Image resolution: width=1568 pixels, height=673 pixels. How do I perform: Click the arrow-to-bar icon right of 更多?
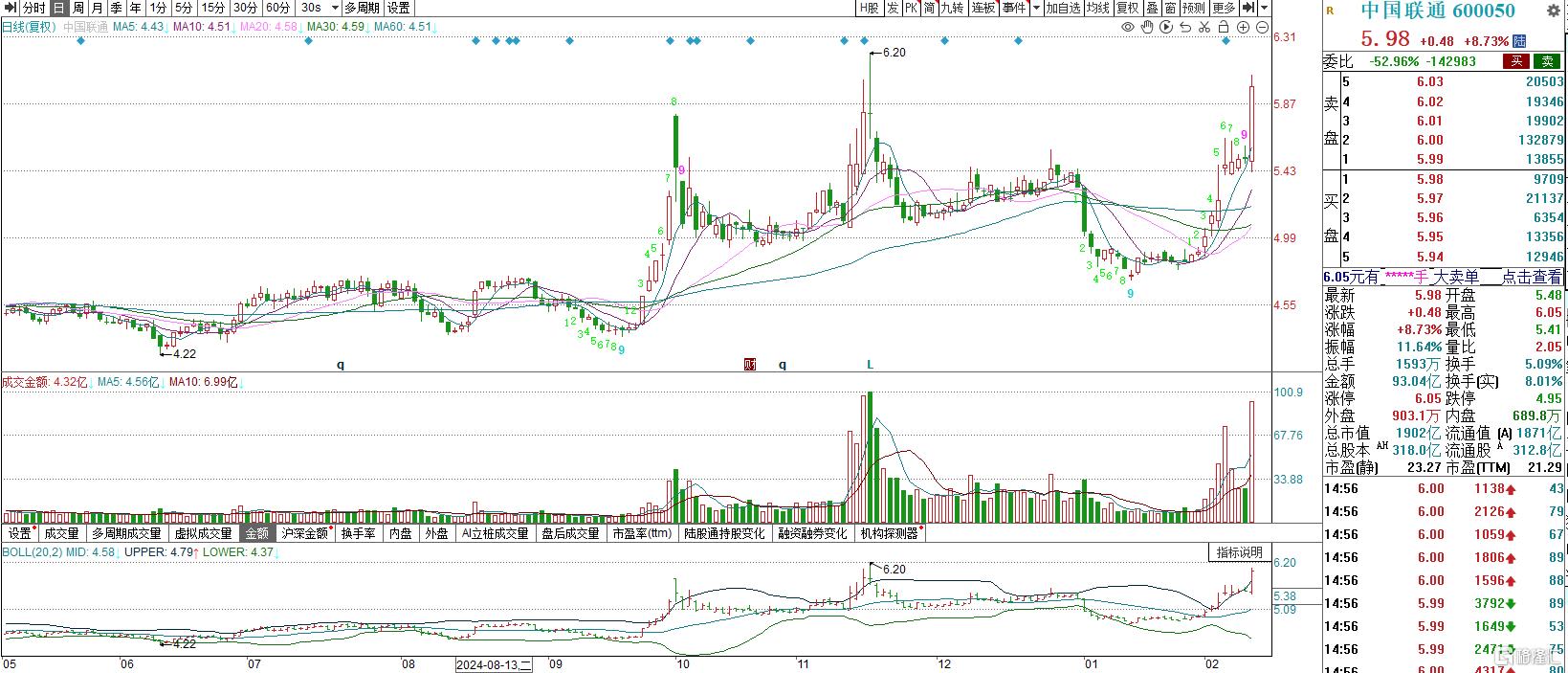click(1249, 8)
